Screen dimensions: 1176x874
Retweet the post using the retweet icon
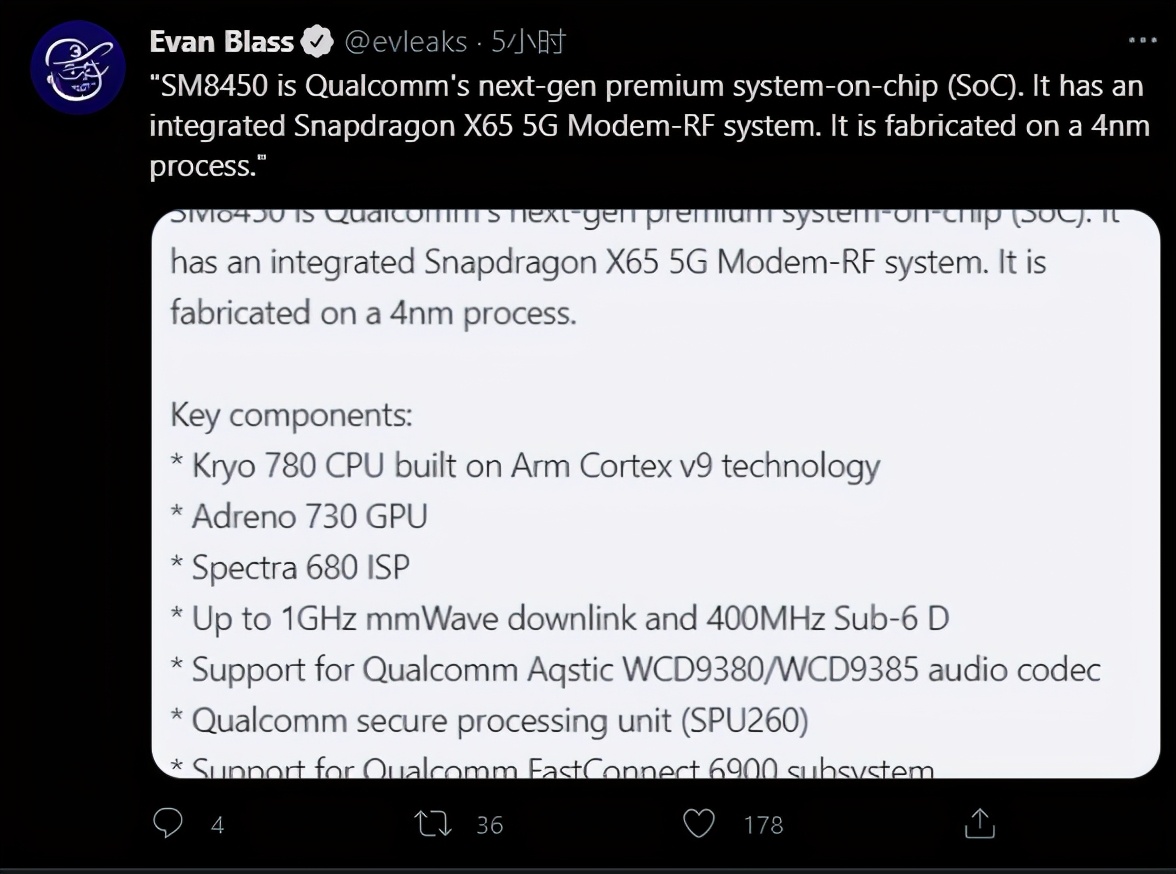tap(433, 823)
